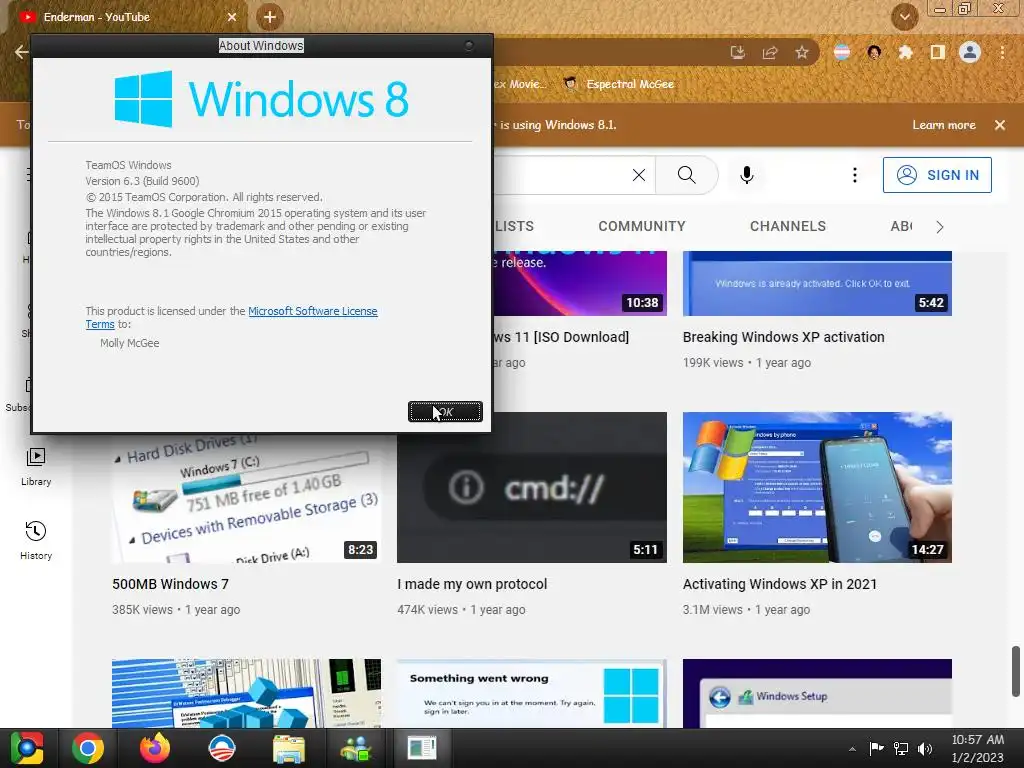
Task: Open the Messenger people icon in taskbar
Action: [x=355, y=749]
